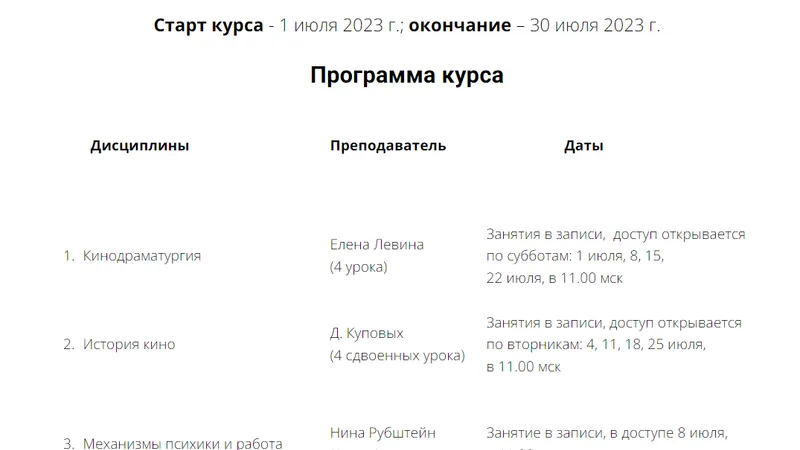Click the 'Старт курса' start date line
This screenshot has width=800, height=450.
point(407,25)
